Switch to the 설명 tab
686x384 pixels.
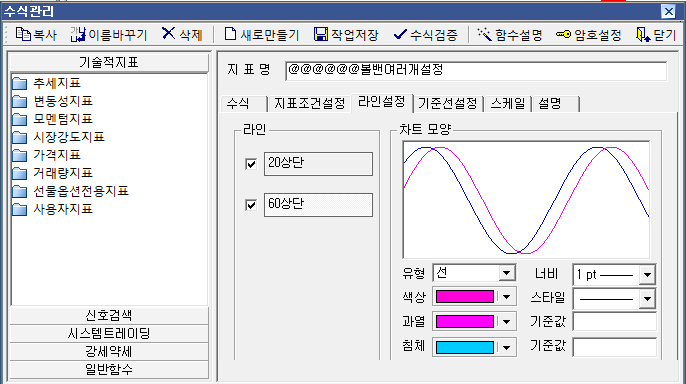(x=556, y=104)
